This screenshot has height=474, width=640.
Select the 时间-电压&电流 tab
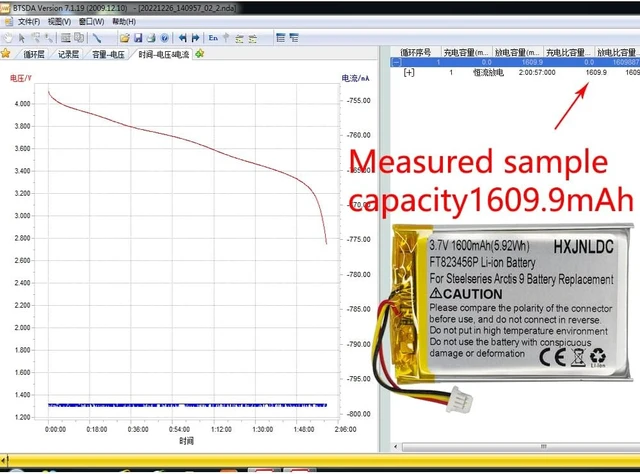pyautogui.click(x=163, y=54)
